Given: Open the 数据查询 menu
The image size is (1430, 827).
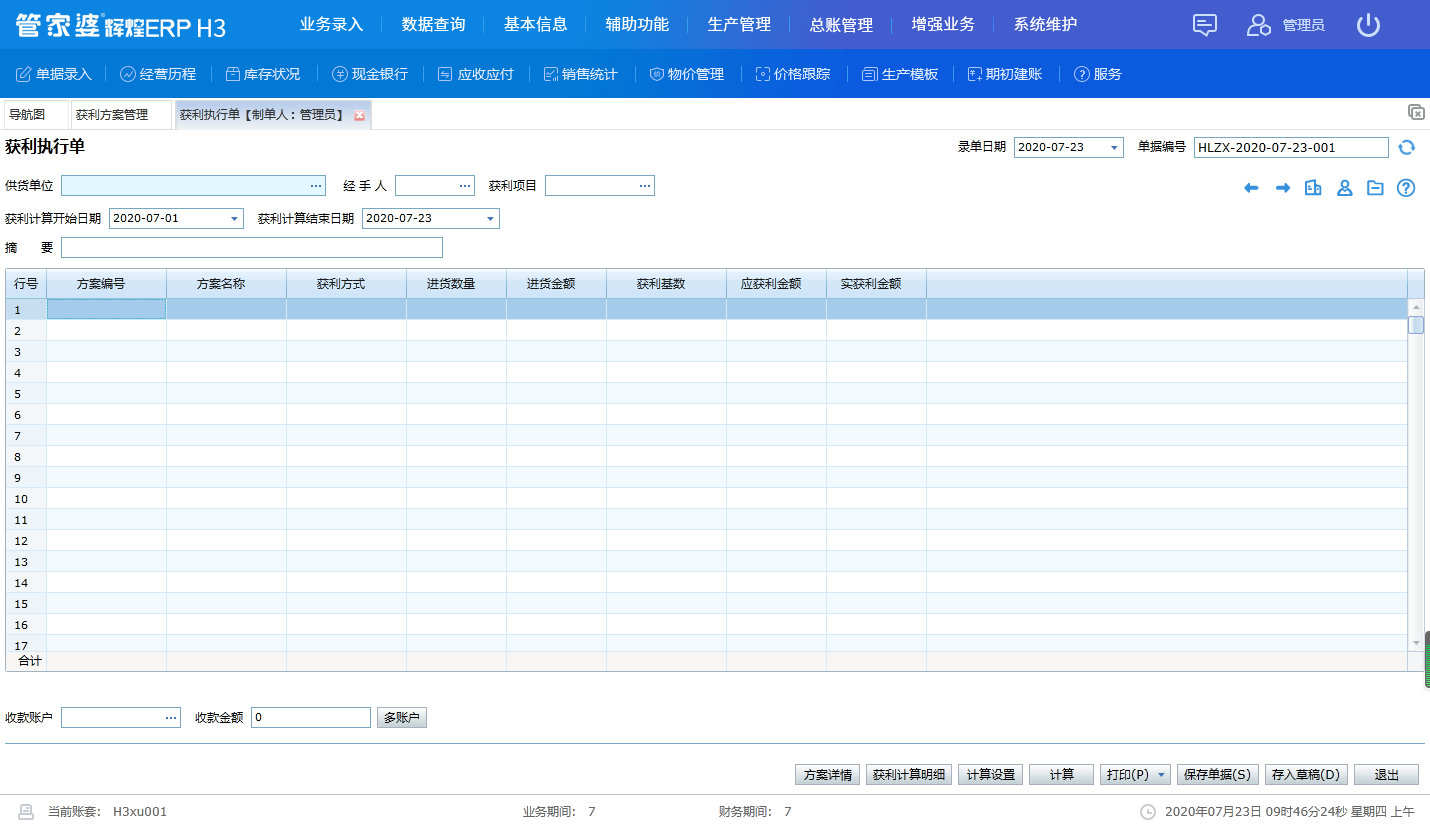Looking at the screenshot, I should tap(434, 25).
